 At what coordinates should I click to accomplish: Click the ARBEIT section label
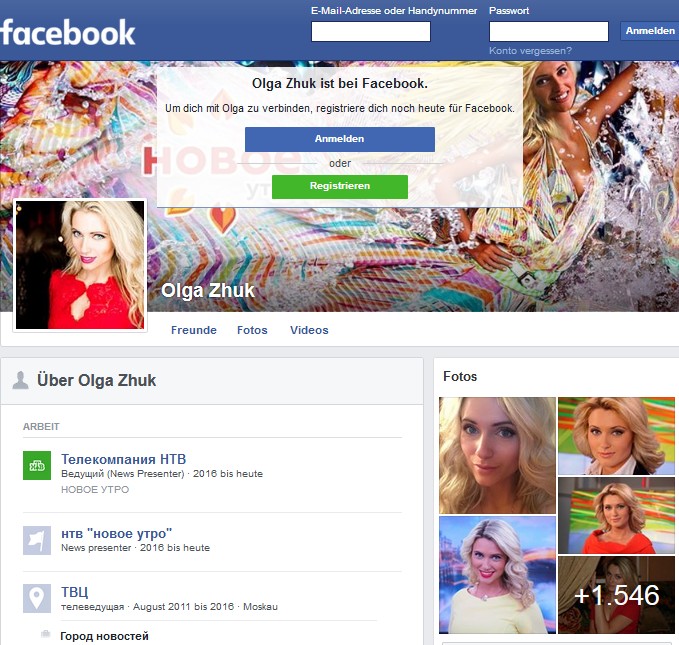[x=41, y=427]
